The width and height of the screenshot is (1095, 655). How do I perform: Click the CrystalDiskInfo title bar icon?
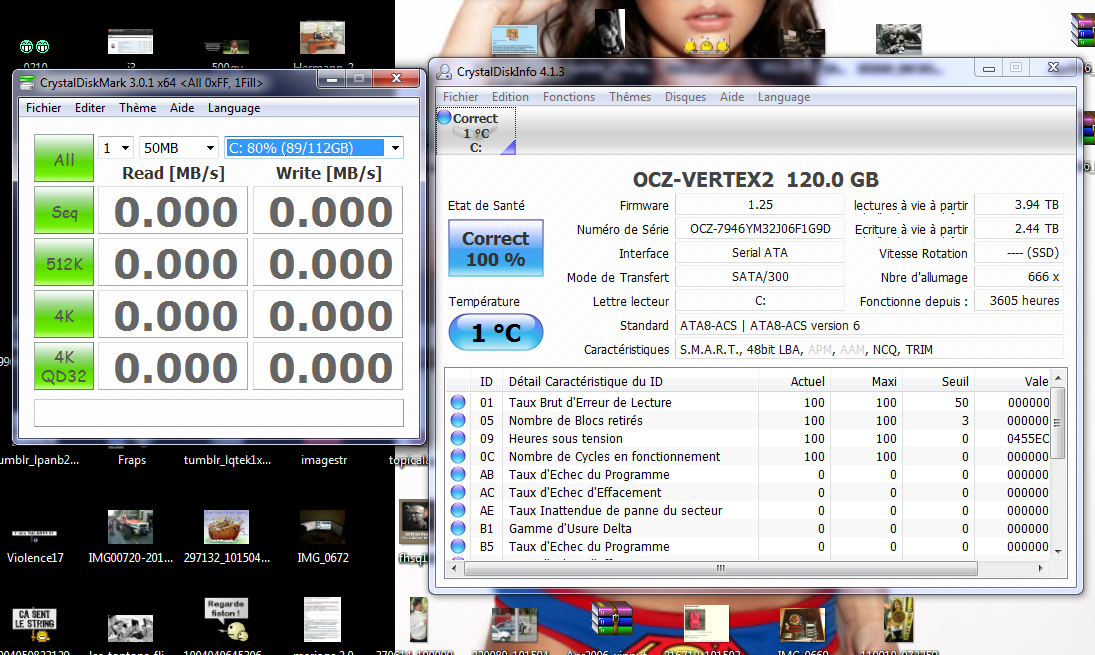point(443,71)
